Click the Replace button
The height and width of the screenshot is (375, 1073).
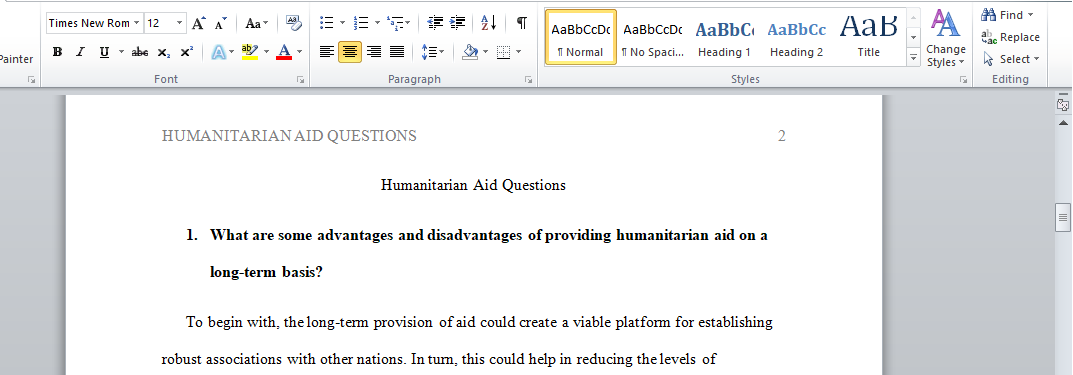(1010, 37)
